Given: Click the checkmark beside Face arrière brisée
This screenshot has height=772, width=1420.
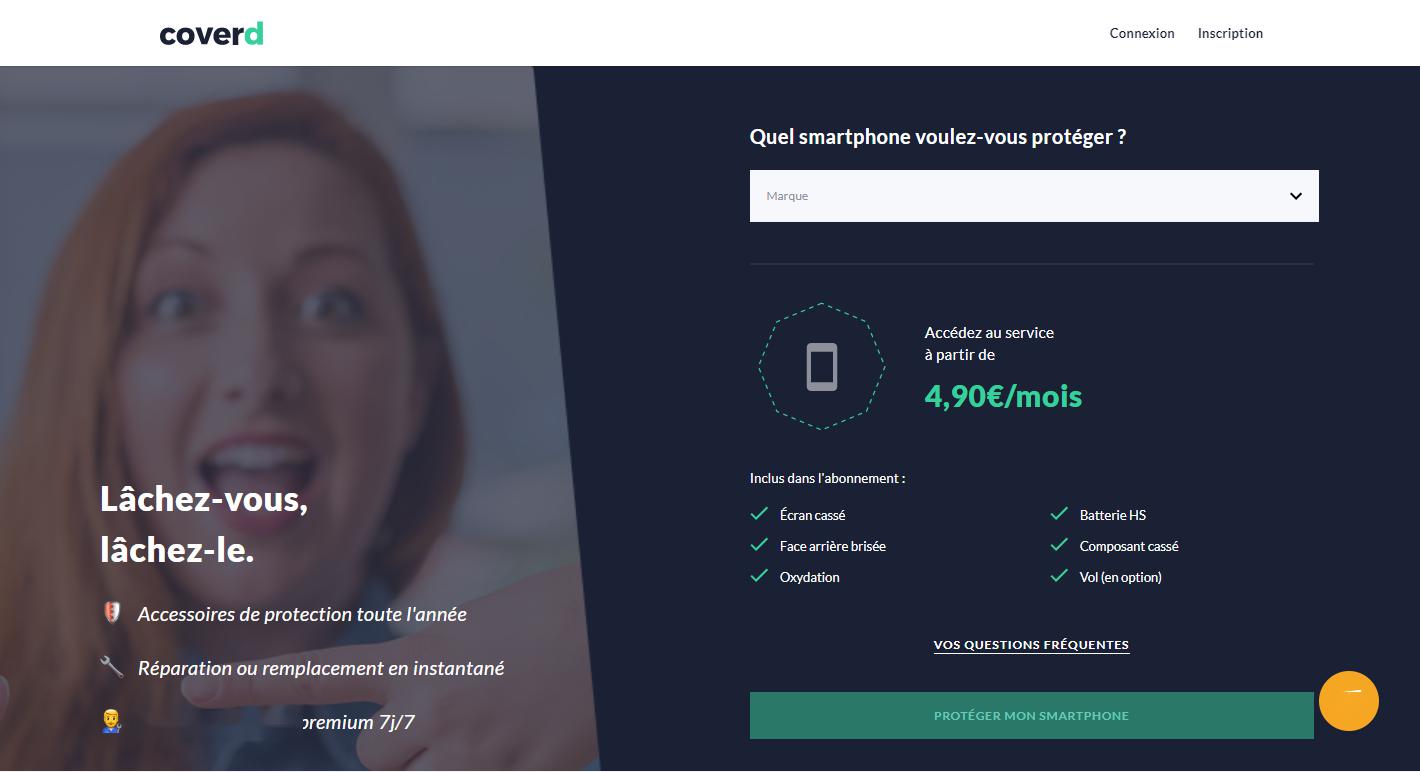Looking at the screenshot, I should point(759,545).
